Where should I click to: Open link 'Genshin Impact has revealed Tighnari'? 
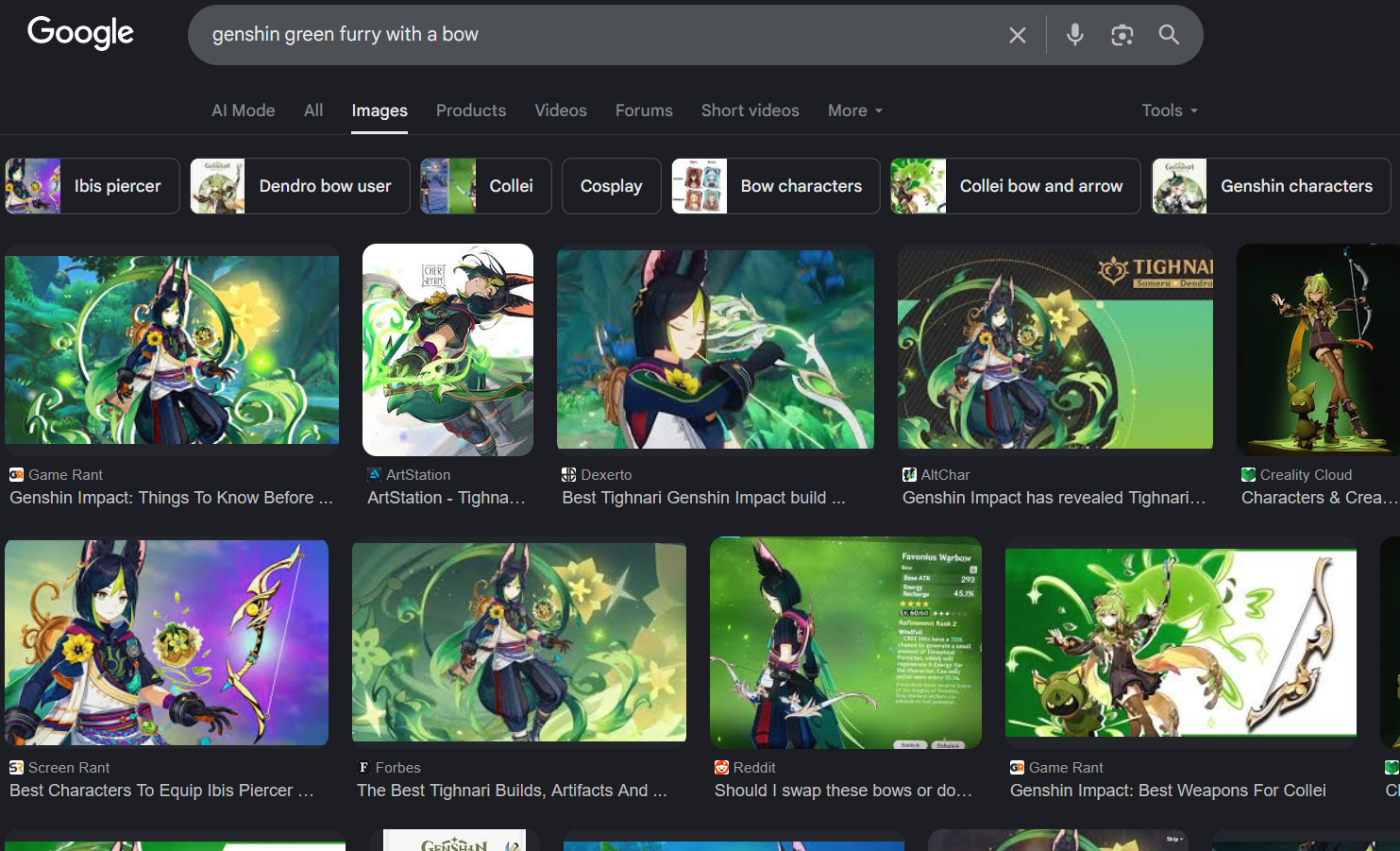pyautogui.click(x=1054, y=498)
